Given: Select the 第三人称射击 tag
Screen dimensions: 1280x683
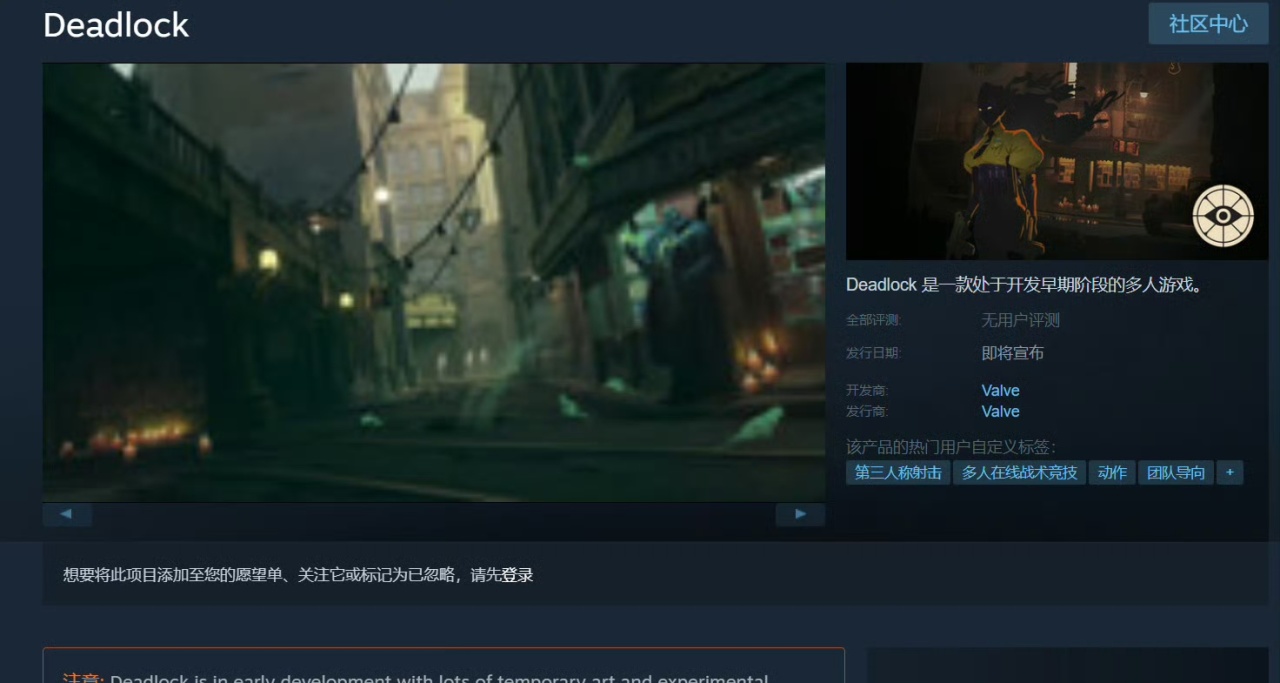Looking at the screenshot, I should click(898, 473).
